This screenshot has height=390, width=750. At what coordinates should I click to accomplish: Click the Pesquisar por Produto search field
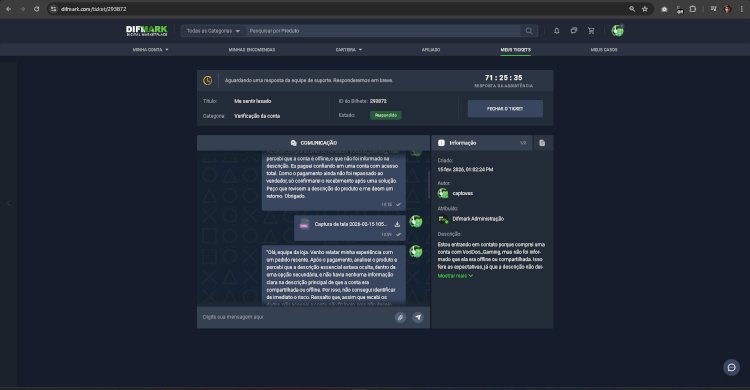pos(384,31)
